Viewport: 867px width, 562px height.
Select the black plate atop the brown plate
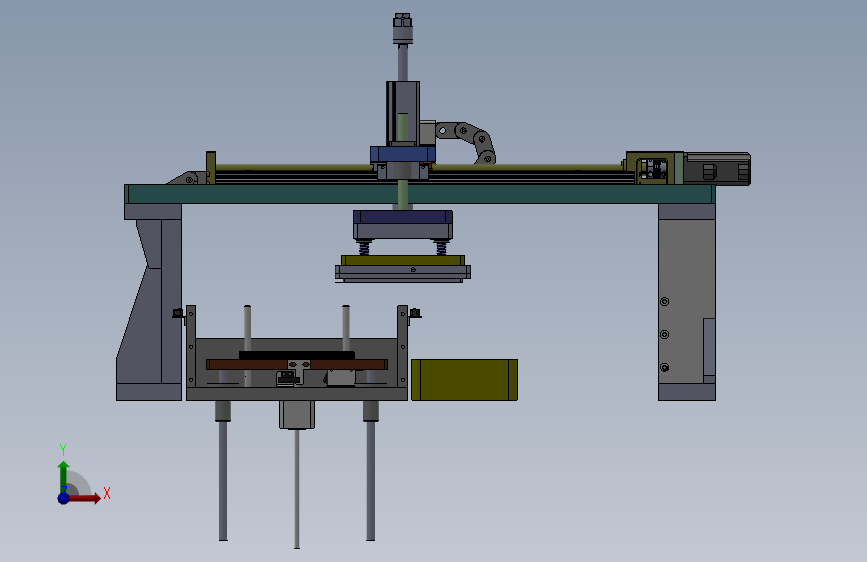pyautogui.click(x=296, y=355)
